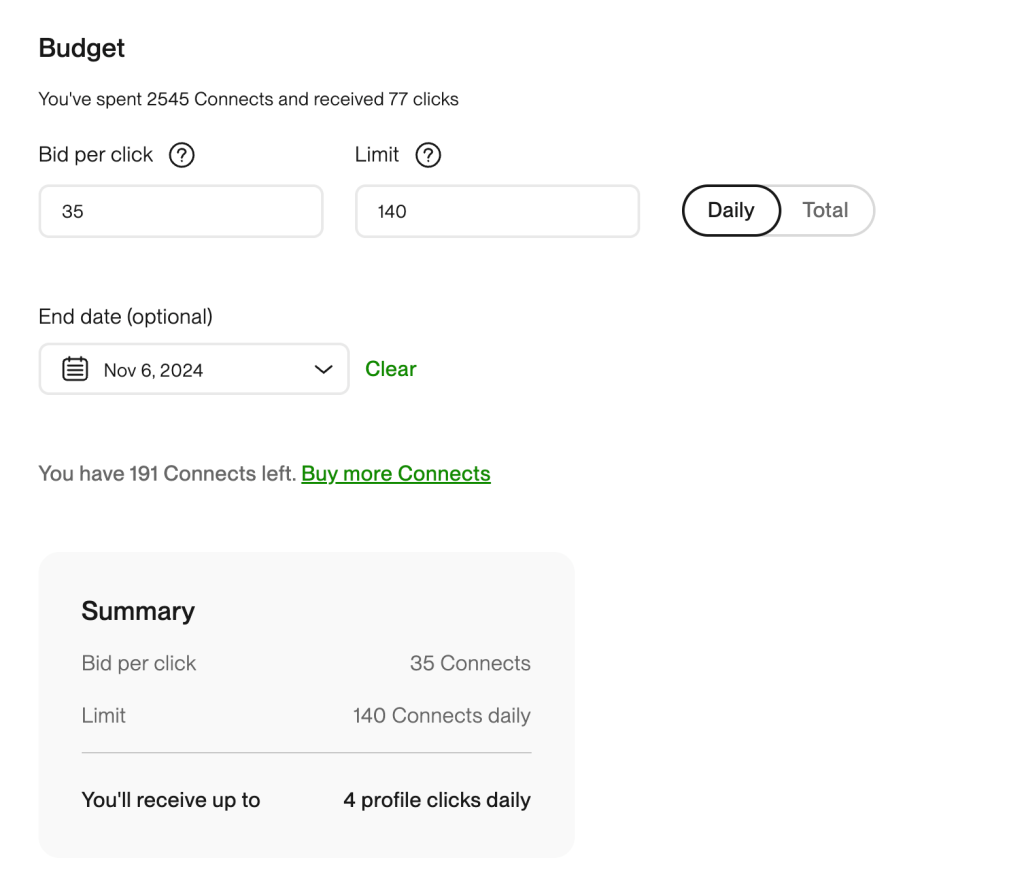Click the calendar icon in end date field
The image size is (1024, 892).
[x=75, y=368]
